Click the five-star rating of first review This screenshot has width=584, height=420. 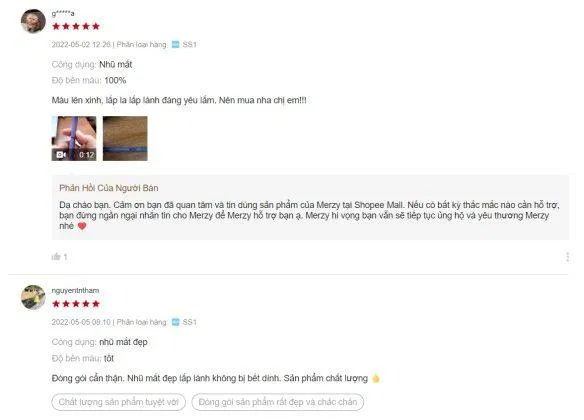[x=76, y=26]
